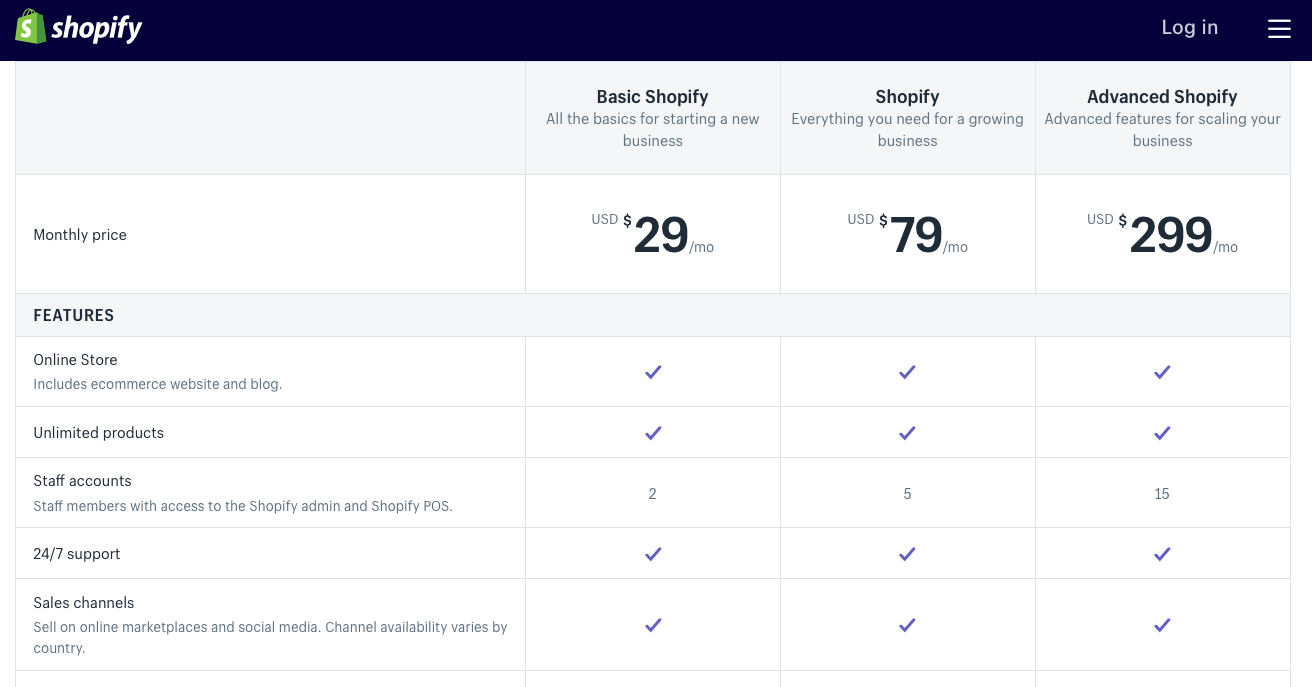Click the Log in link

tap(1189, 27)
